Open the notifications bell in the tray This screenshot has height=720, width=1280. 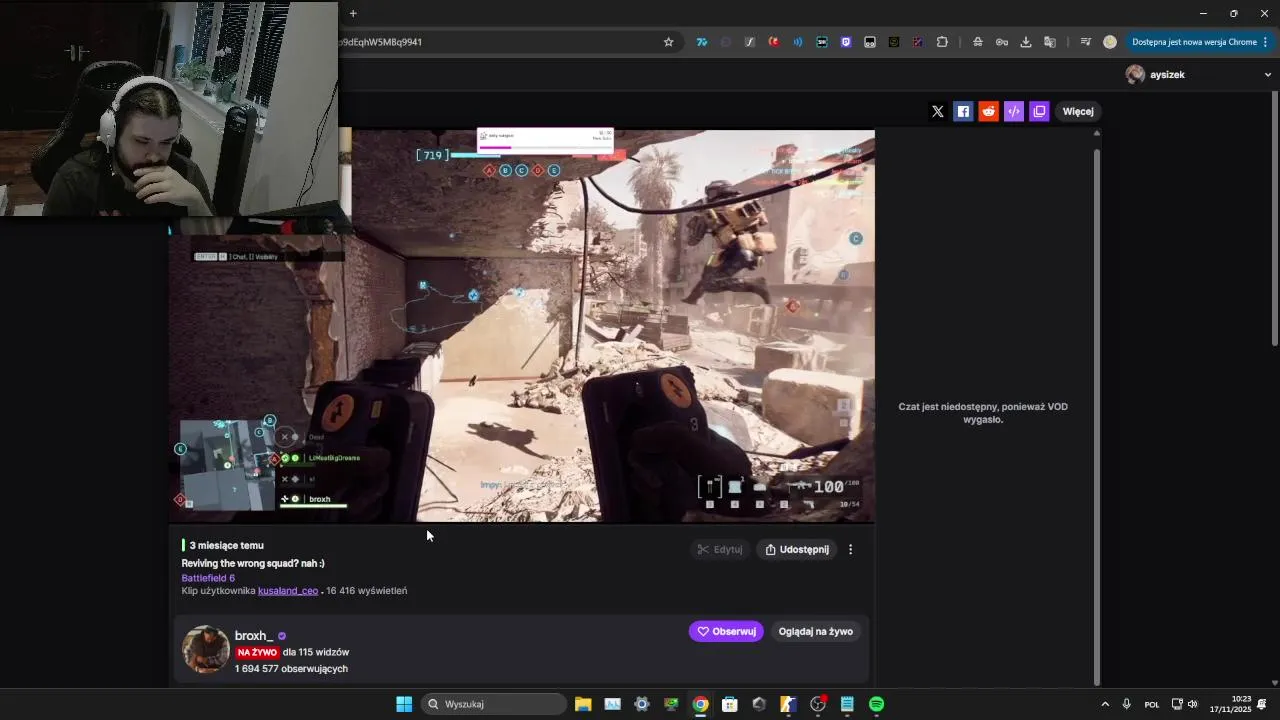(1262, 704)
